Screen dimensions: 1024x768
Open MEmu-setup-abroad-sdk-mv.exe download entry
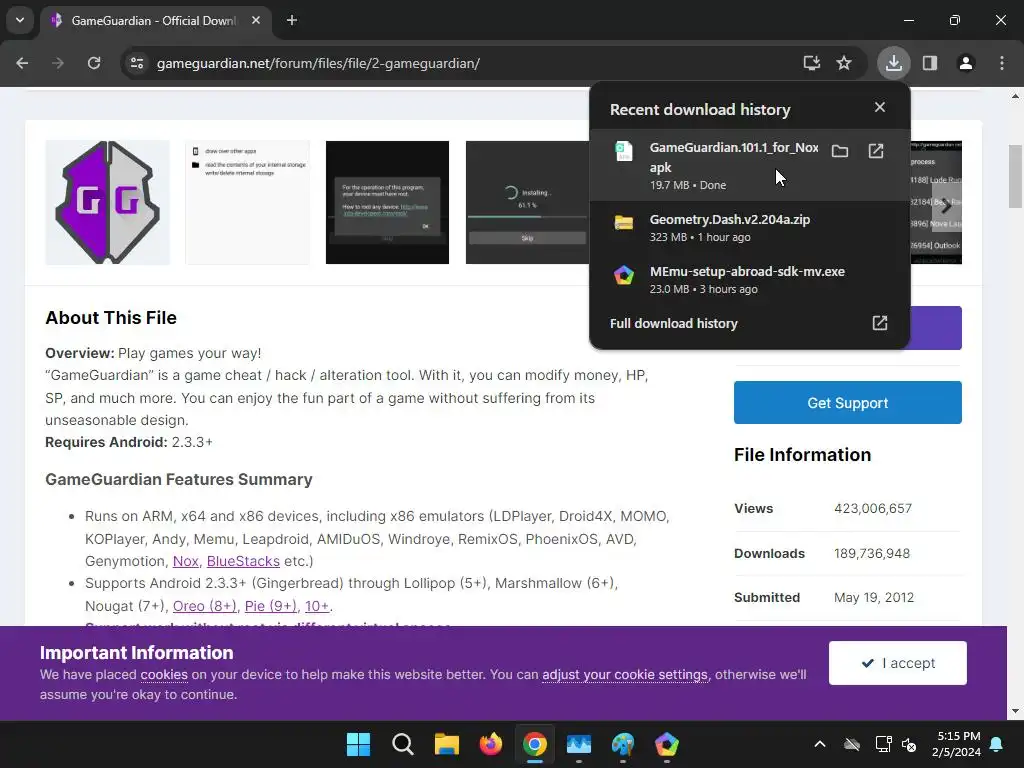pyautogui.click(x=749, y=279)
